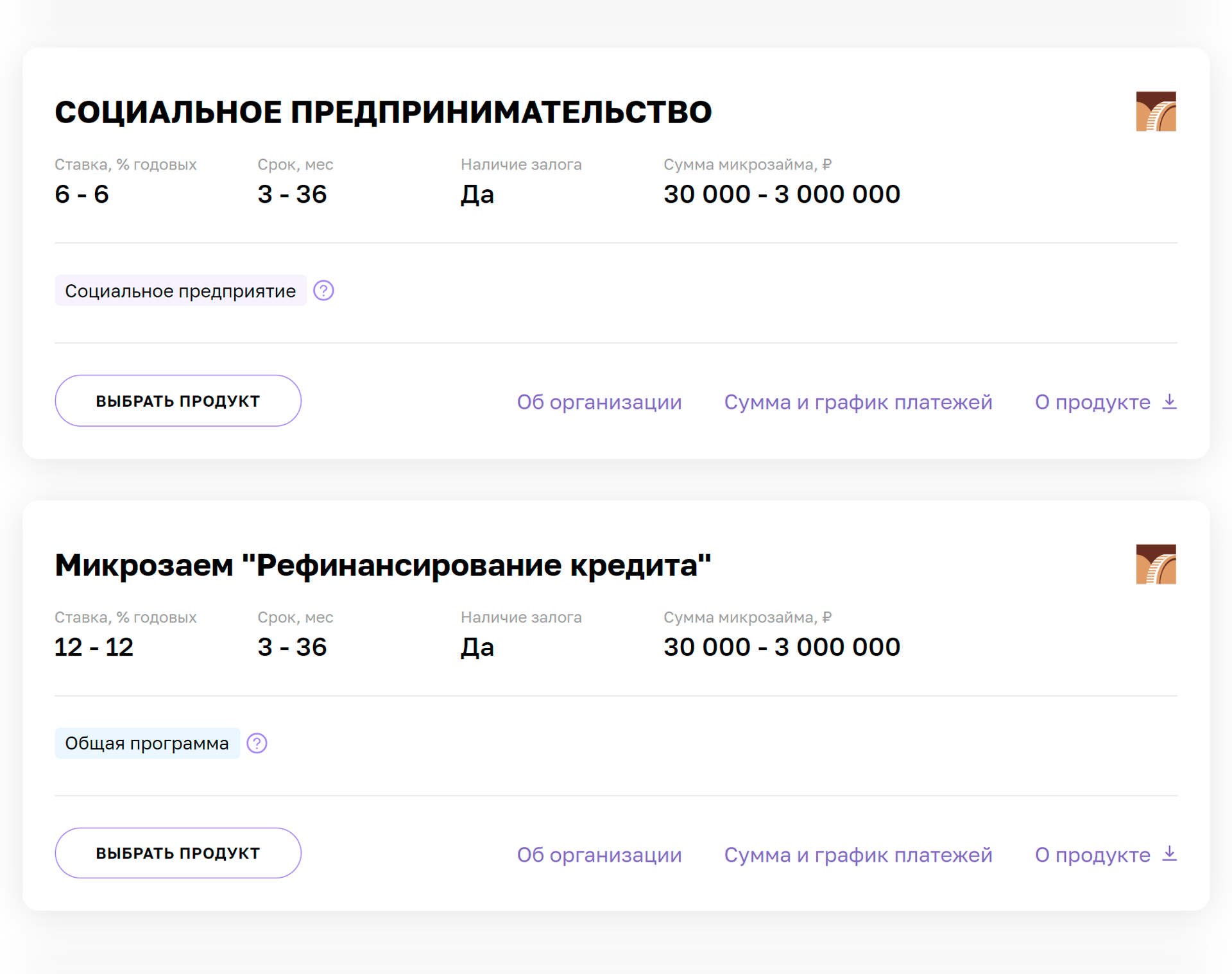Open Сумма и график платежей for Рефинансирование кредита
Image resolution: width=1232 pixels, height=974 pixels.
(858, 855)
